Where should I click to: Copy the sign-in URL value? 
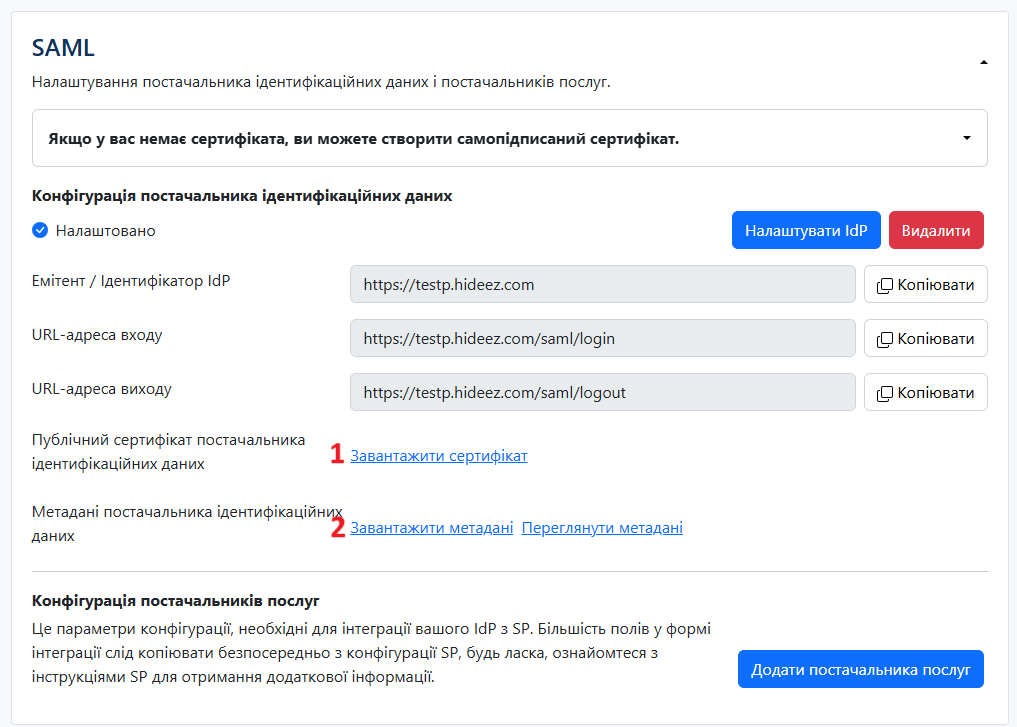tap(925, 338)
